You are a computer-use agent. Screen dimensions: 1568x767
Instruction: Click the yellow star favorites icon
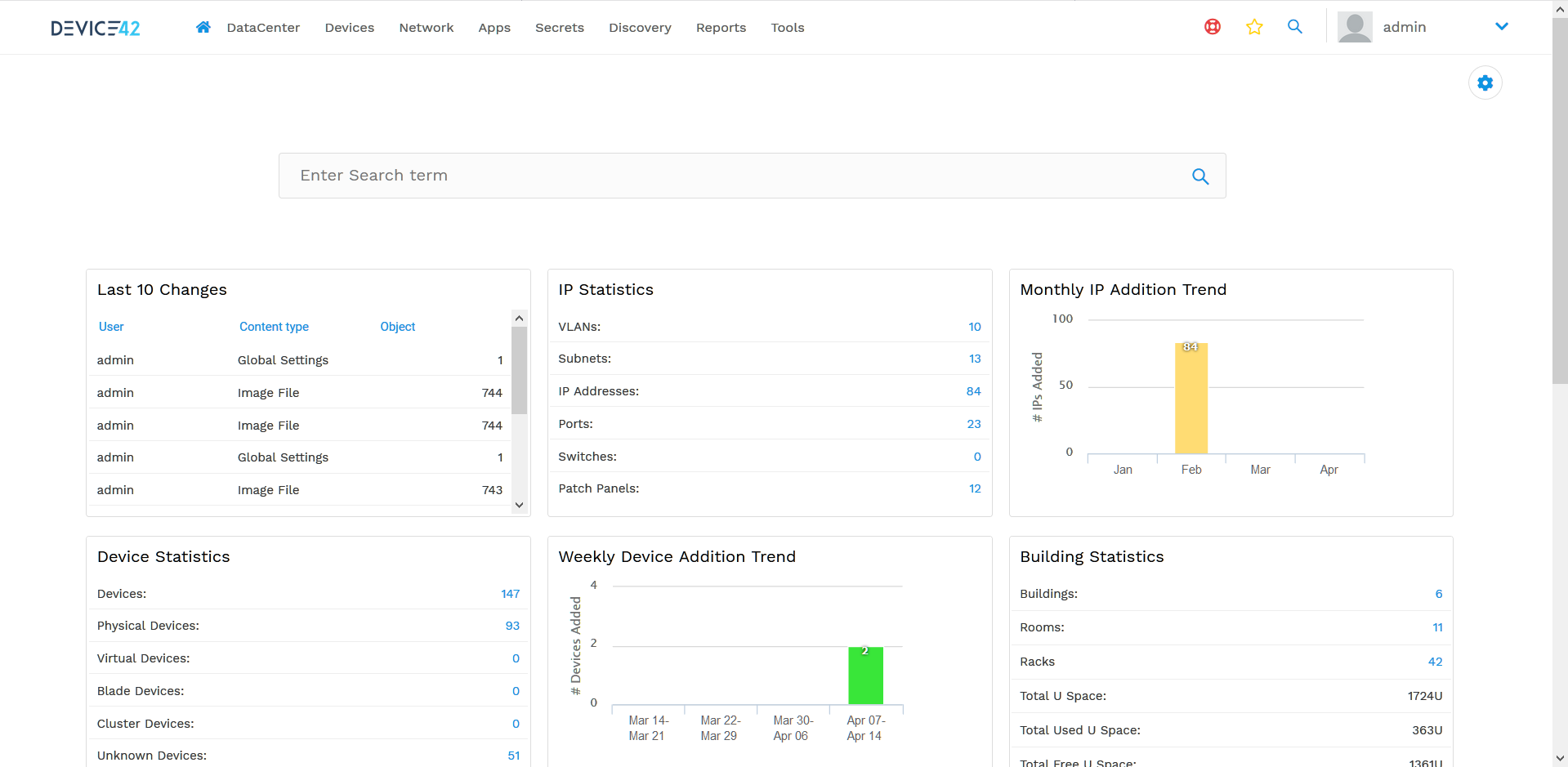[1254, 27]
